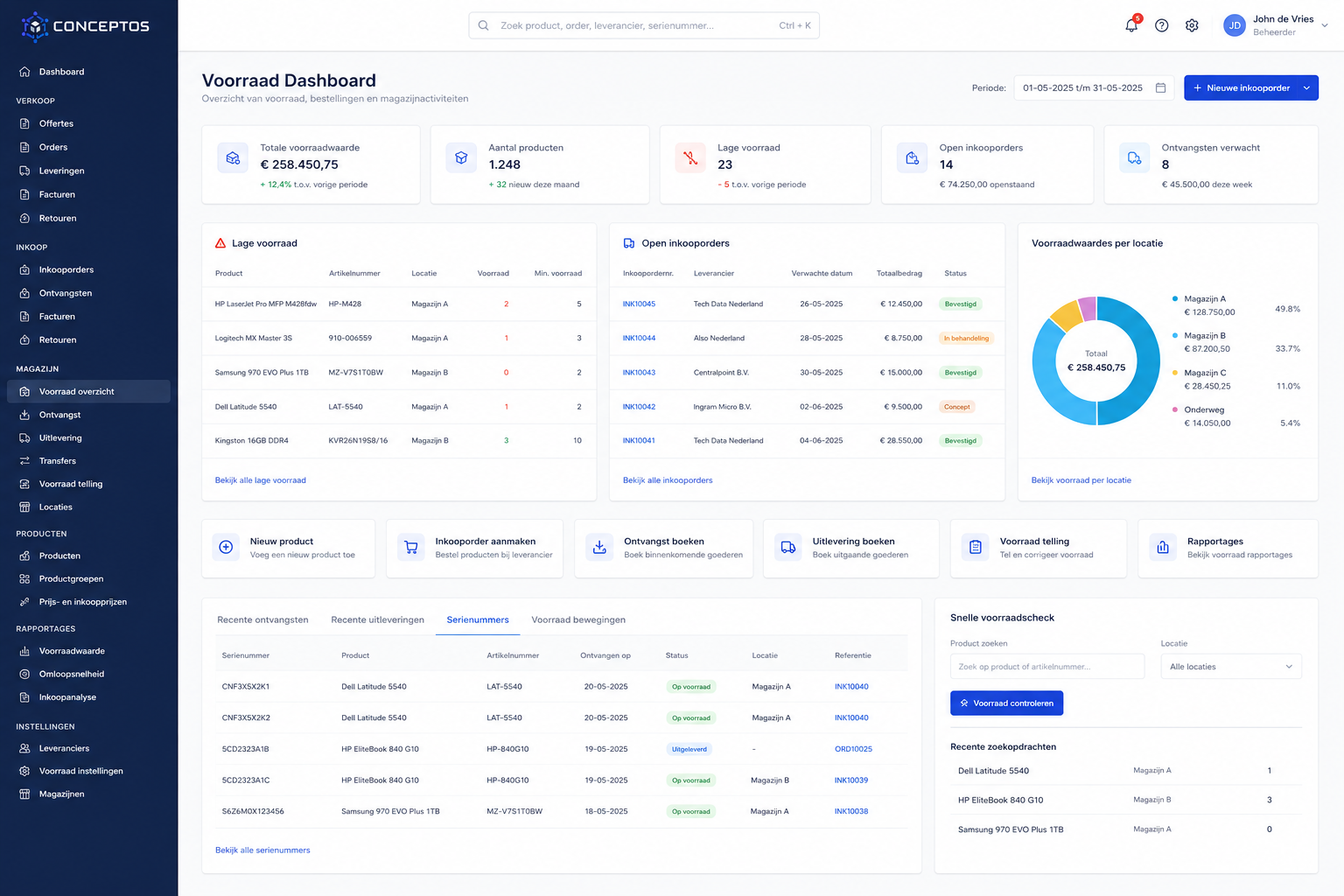
Task: Click the Ontvangst boeken download icon
Action: coord(599,548)
